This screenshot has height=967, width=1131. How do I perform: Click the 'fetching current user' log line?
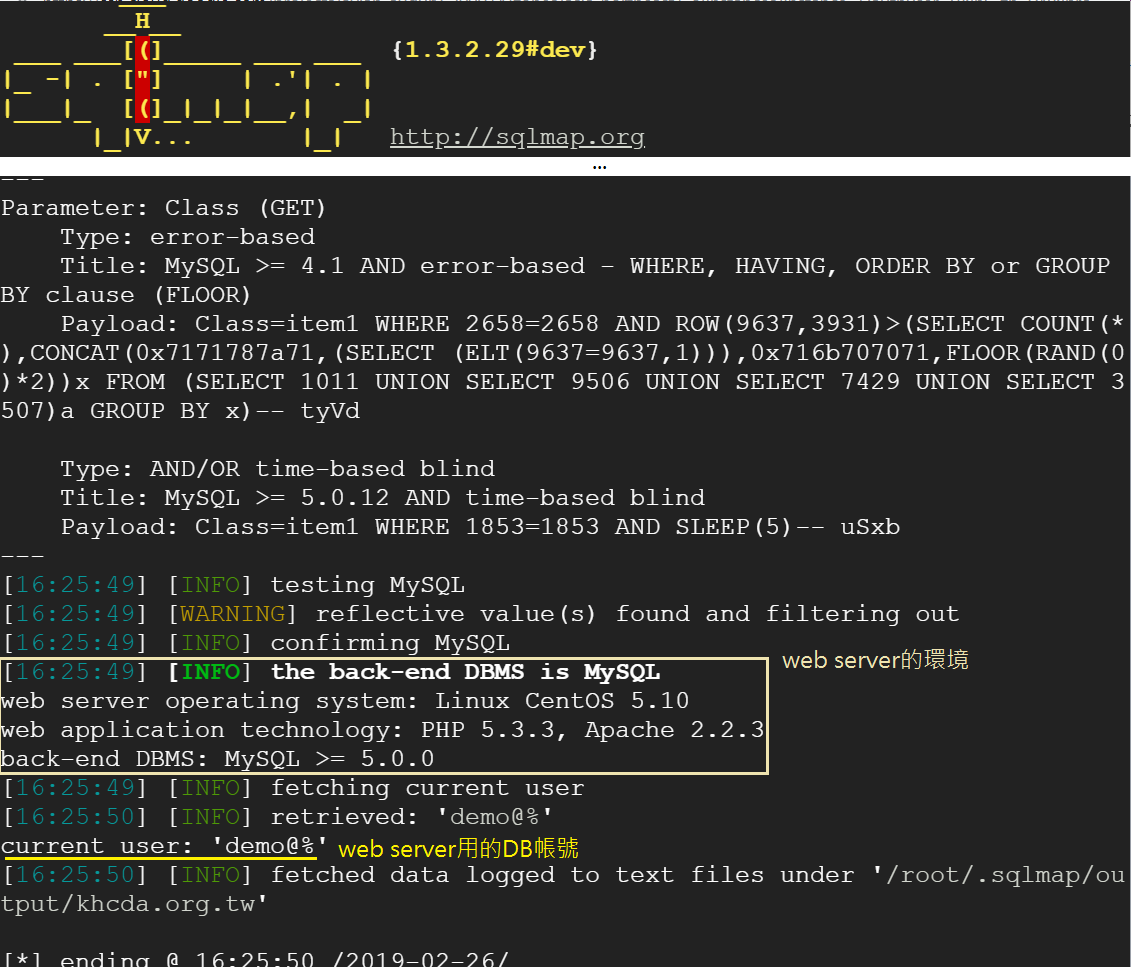(294, 788)
